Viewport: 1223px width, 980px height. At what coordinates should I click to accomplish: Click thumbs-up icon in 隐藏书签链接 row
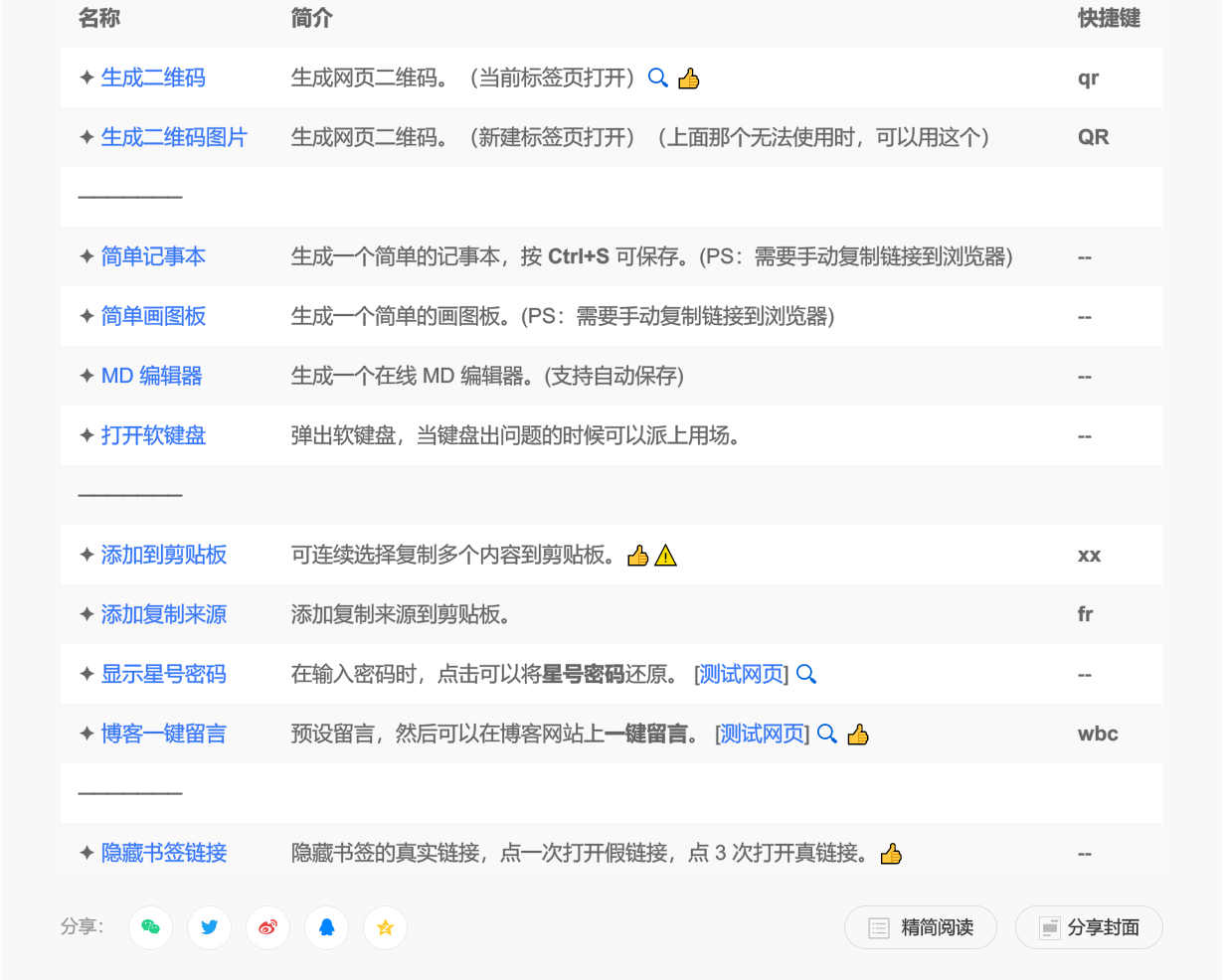891,854
